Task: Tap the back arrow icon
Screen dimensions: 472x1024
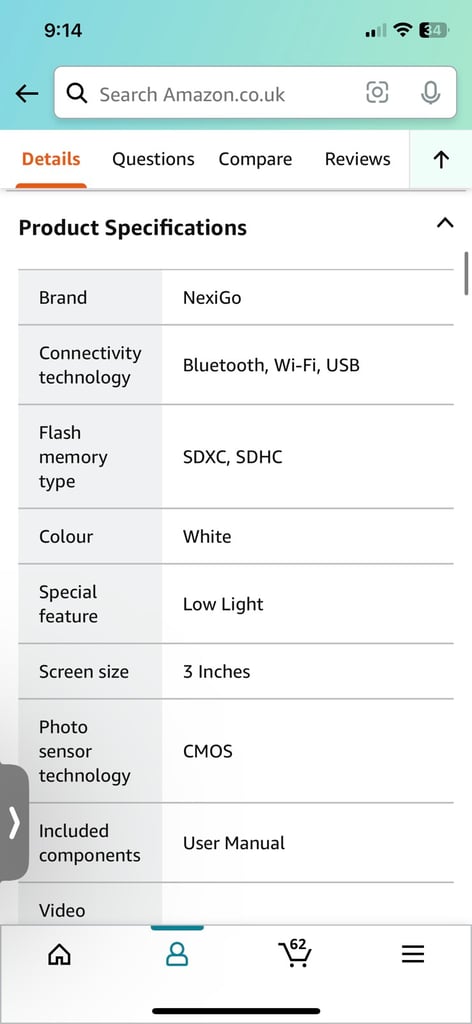Action: click(x=27, y=93)
